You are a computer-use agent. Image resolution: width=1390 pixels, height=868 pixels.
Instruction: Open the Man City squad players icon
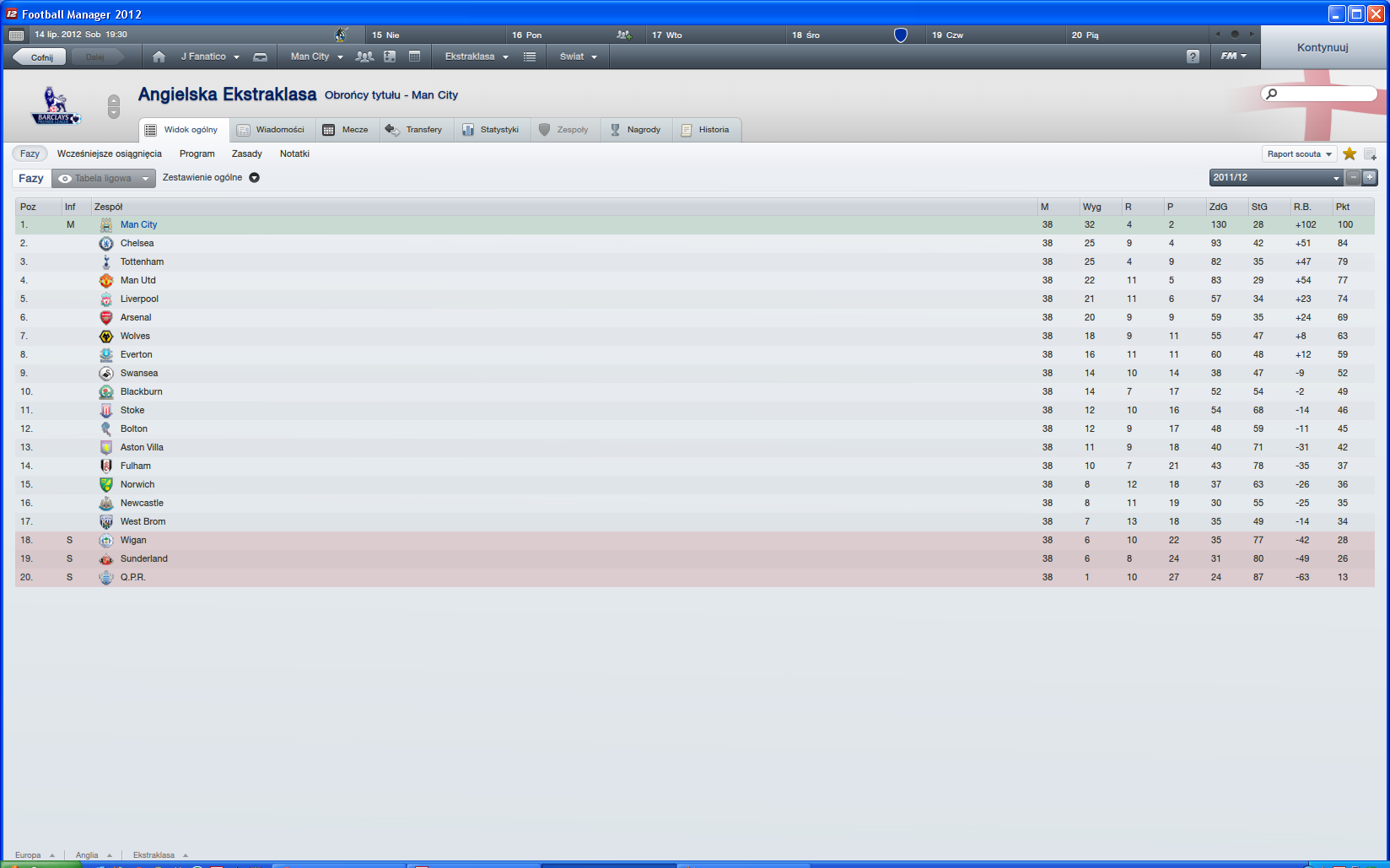click(x=364, y=57)
